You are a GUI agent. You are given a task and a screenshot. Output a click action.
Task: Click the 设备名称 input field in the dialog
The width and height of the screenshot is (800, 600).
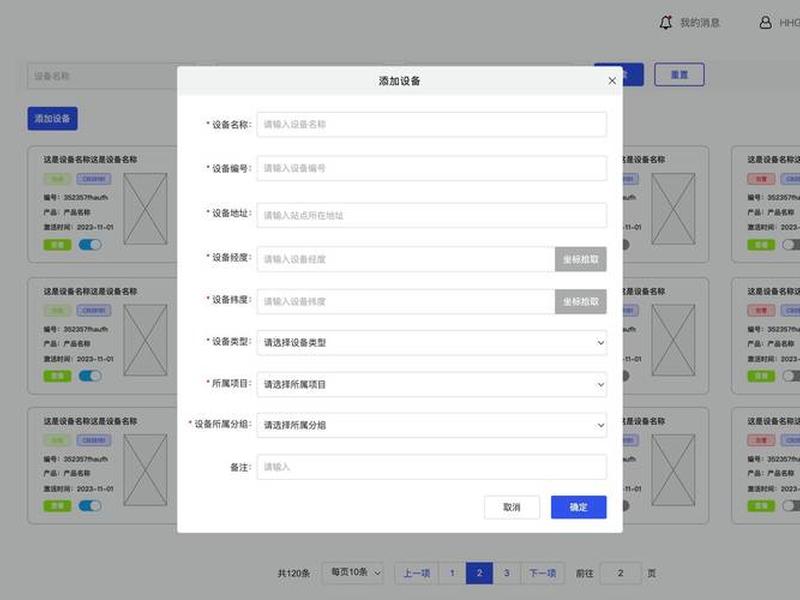pyautogui.click(x=432, y=124)
